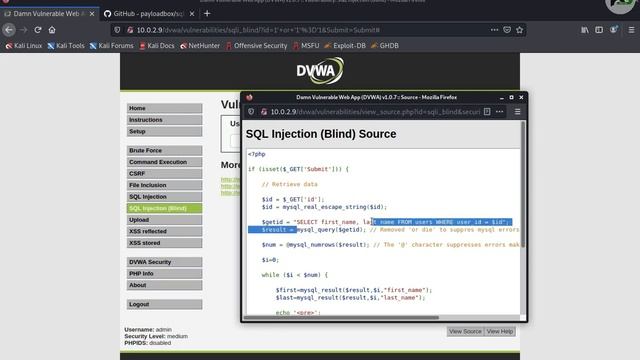This screenshot has width=640, height=360.
Task: Click horizontal scrollbar in Source popup
Action: pyautogui.click(x=341, y=317)
